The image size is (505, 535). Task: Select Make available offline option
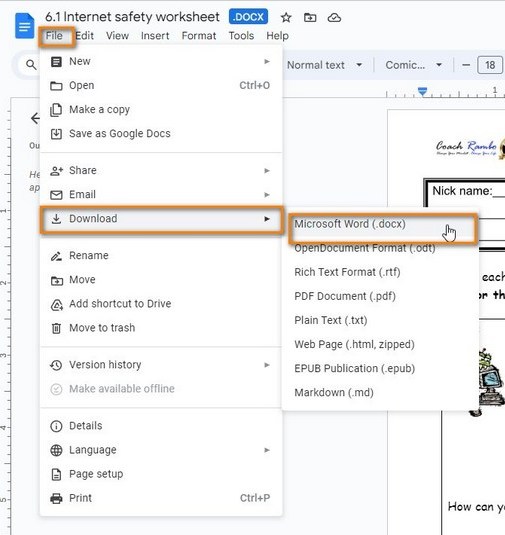click(161, 389)
